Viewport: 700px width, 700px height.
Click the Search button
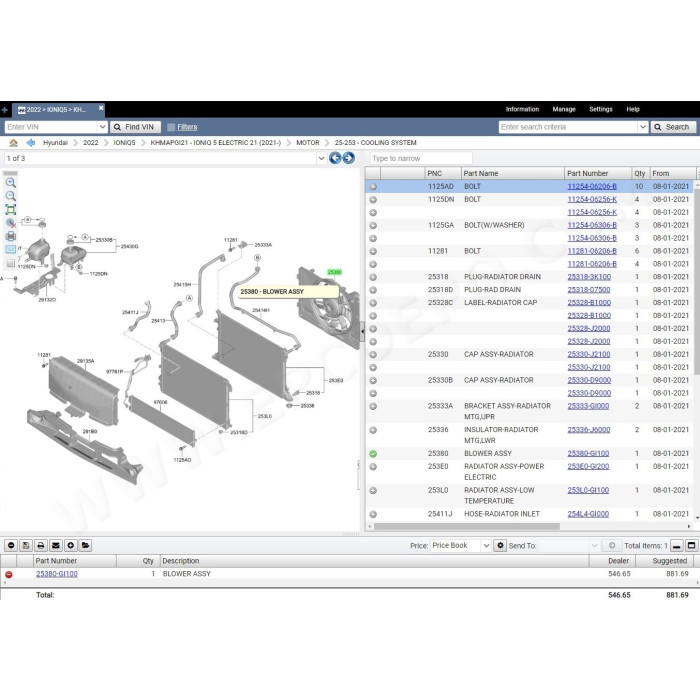[673, 127]
